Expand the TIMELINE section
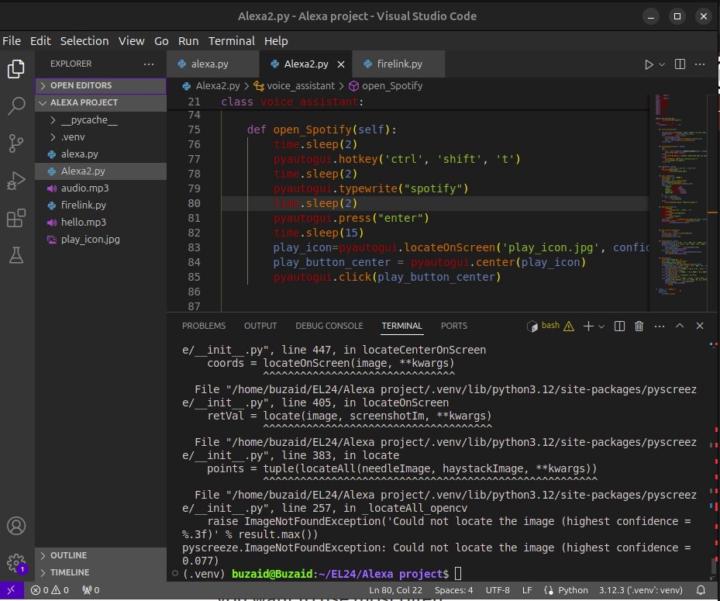The image size is (720, 601). pos(69,572)
